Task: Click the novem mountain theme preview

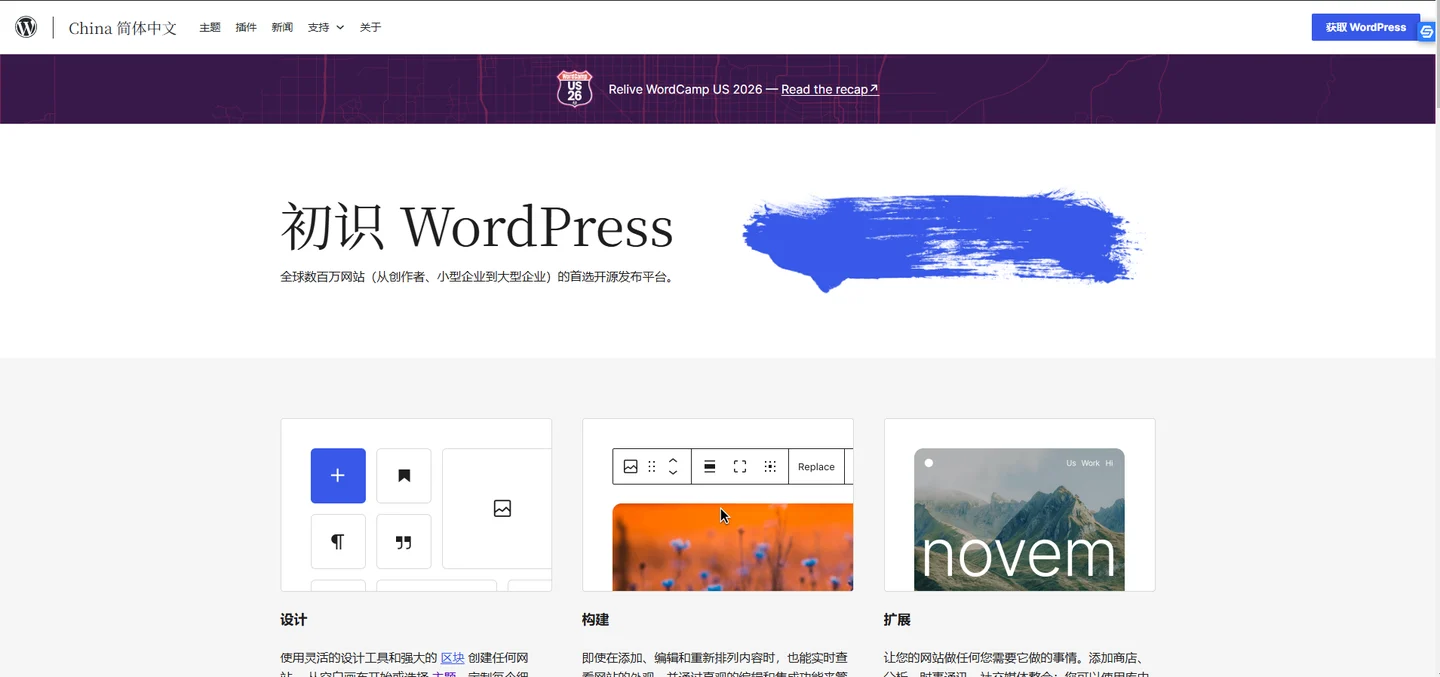Action: tap(1019, 520)
